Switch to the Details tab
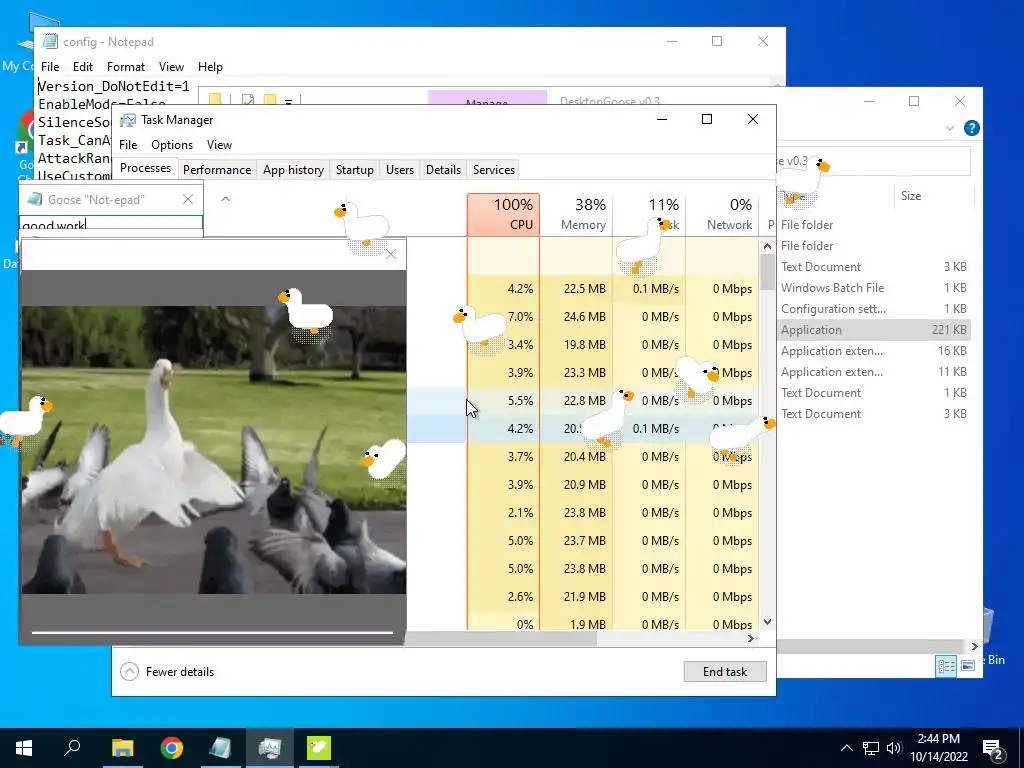The width and height of the screenshot is (1024, 768). coord(443,170)
